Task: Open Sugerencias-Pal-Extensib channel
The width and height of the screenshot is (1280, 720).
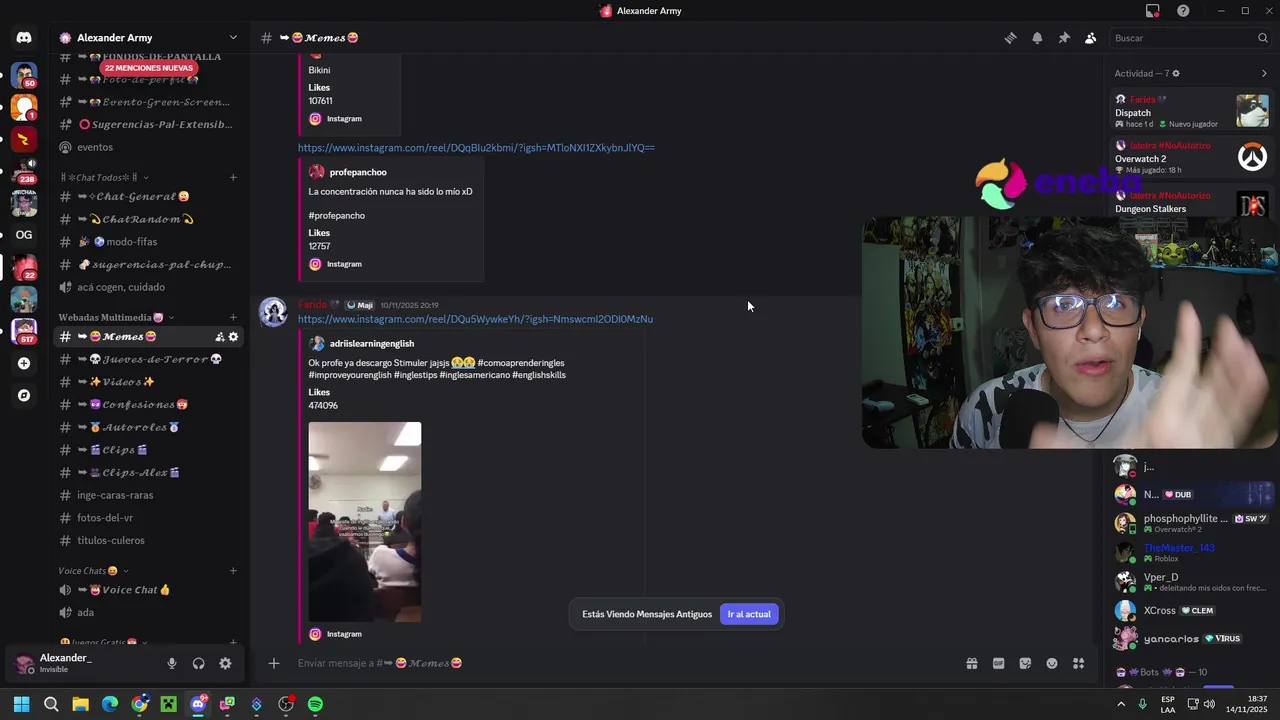Action: tap(149, 125)
